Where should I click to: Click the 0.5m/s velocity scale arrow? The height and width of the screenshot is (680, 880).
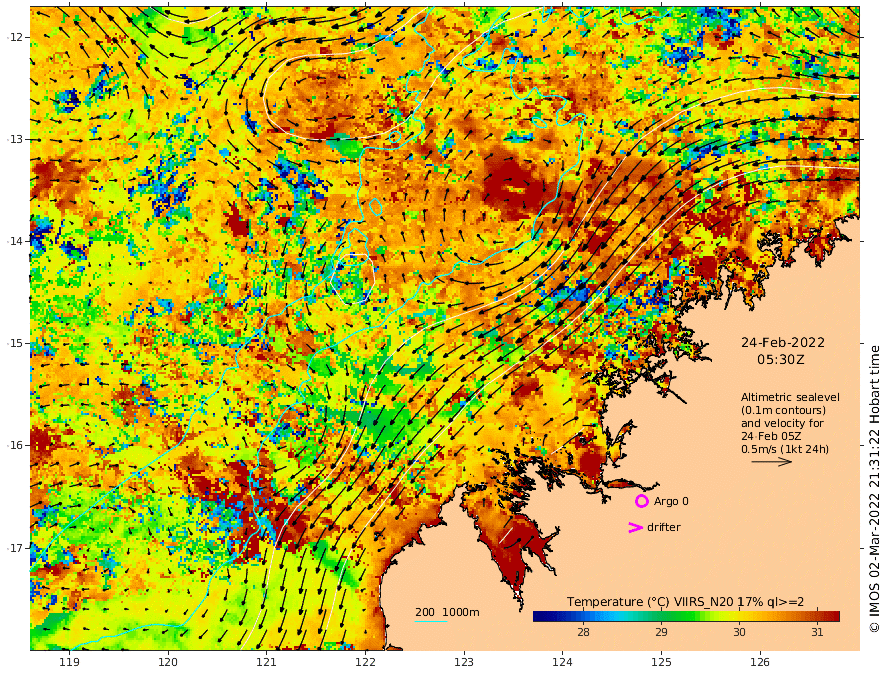coord(772,462)
